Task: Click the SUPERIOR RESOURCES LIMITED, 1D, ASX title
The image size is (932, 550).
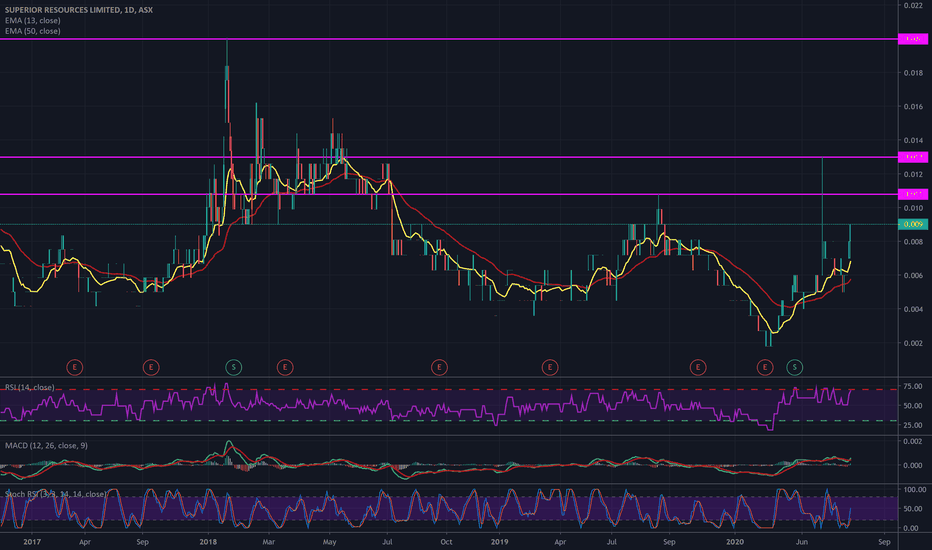Action: coord(78,10)
